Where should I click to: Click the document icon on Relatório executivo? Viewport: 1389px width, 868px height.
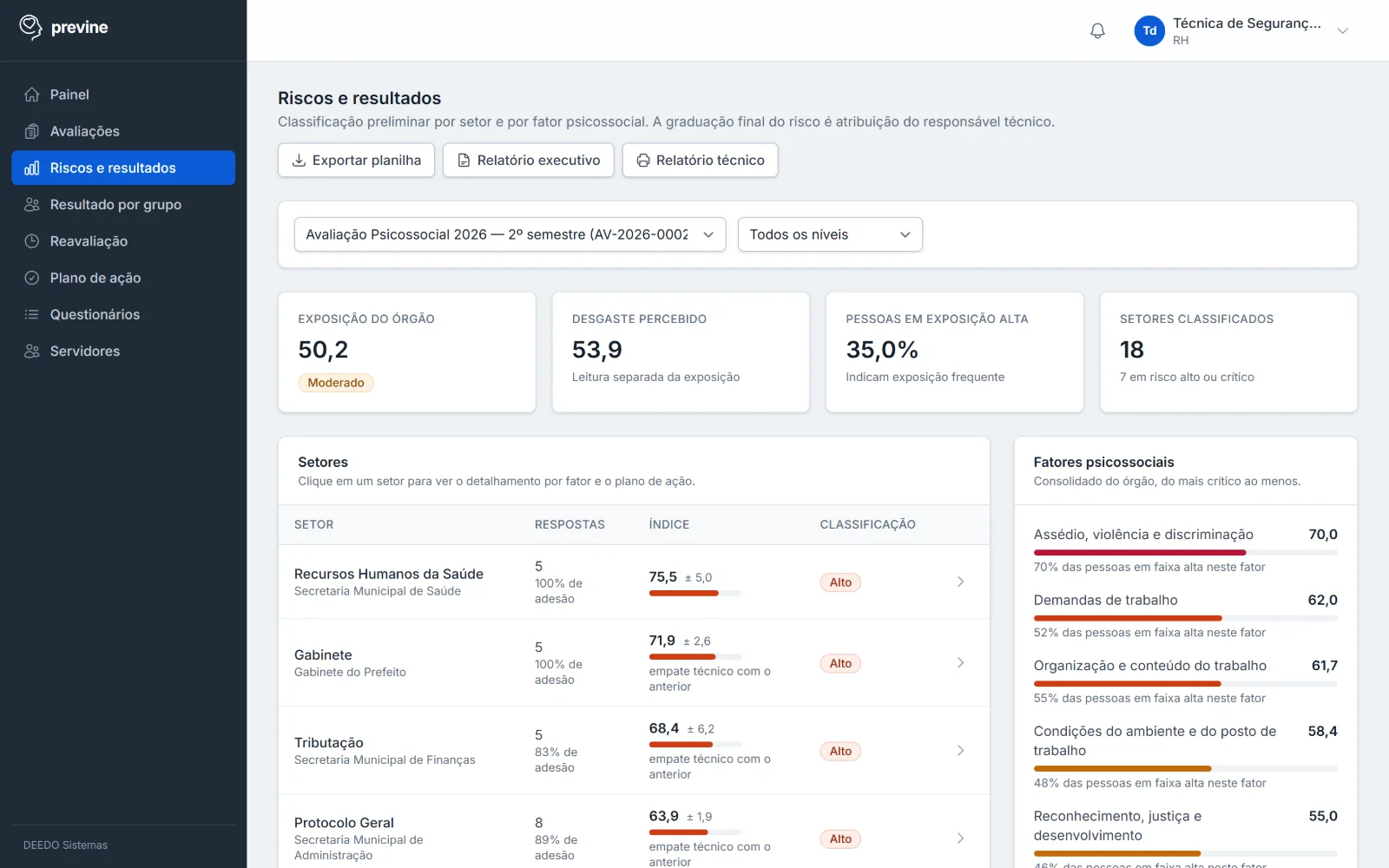(x=464, y=161)
